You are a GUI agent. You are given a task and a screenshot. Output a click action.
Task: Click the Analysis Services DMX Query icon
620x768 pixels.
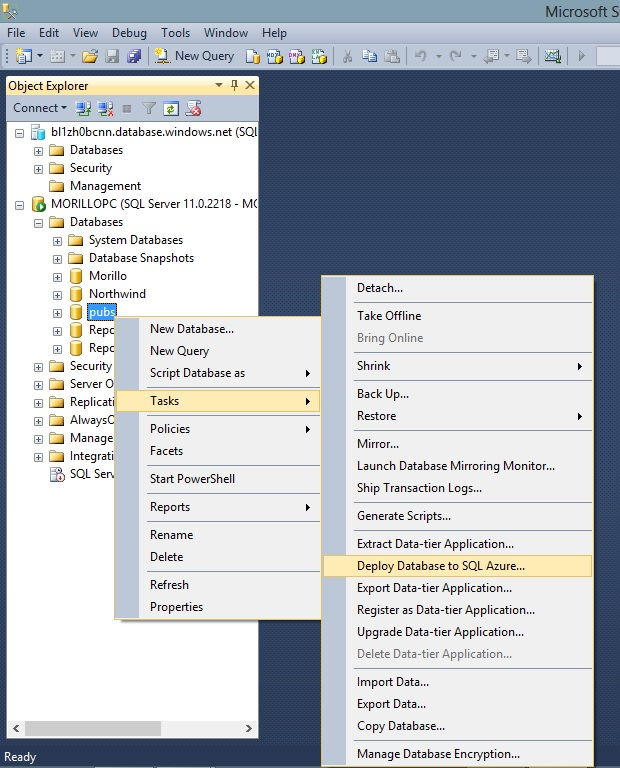tap(297, 56)
